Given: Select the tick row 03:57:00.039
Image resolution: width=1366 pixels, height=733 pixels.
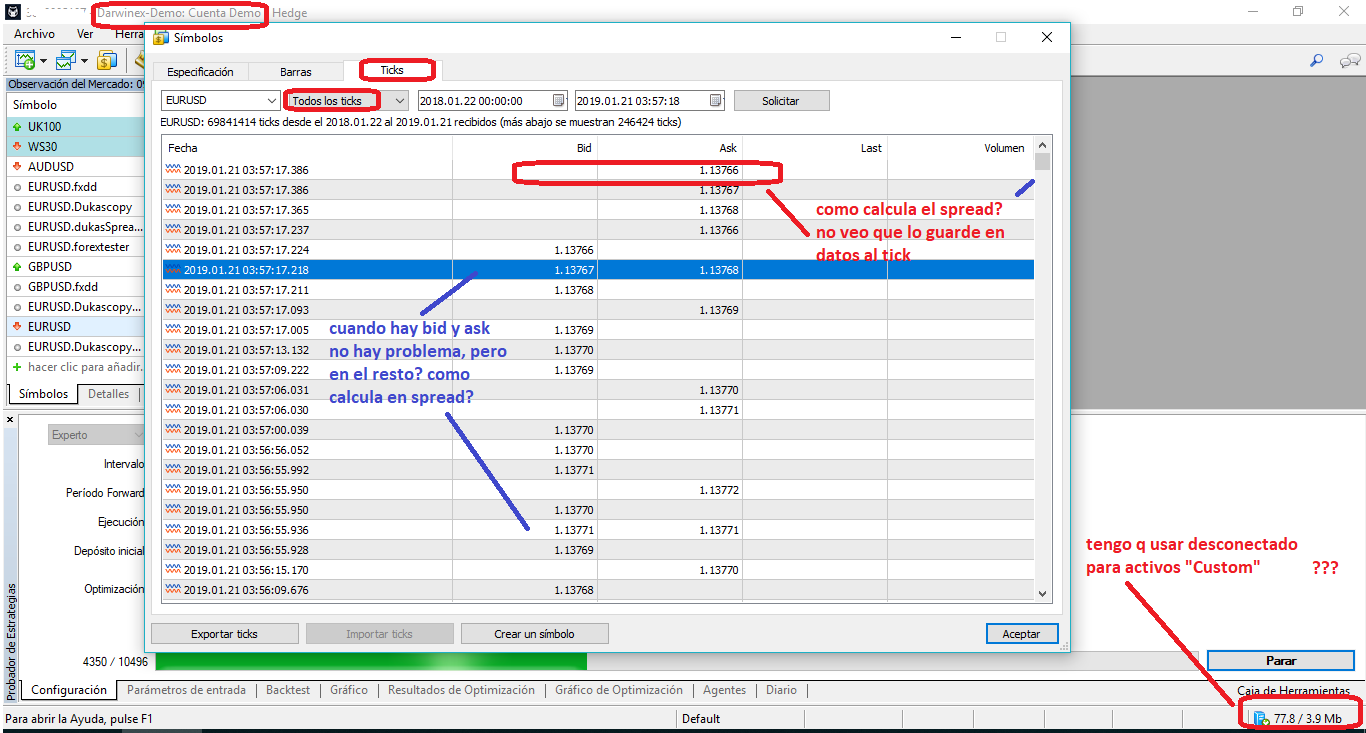Looking at the screenshot, I should 598,430.
